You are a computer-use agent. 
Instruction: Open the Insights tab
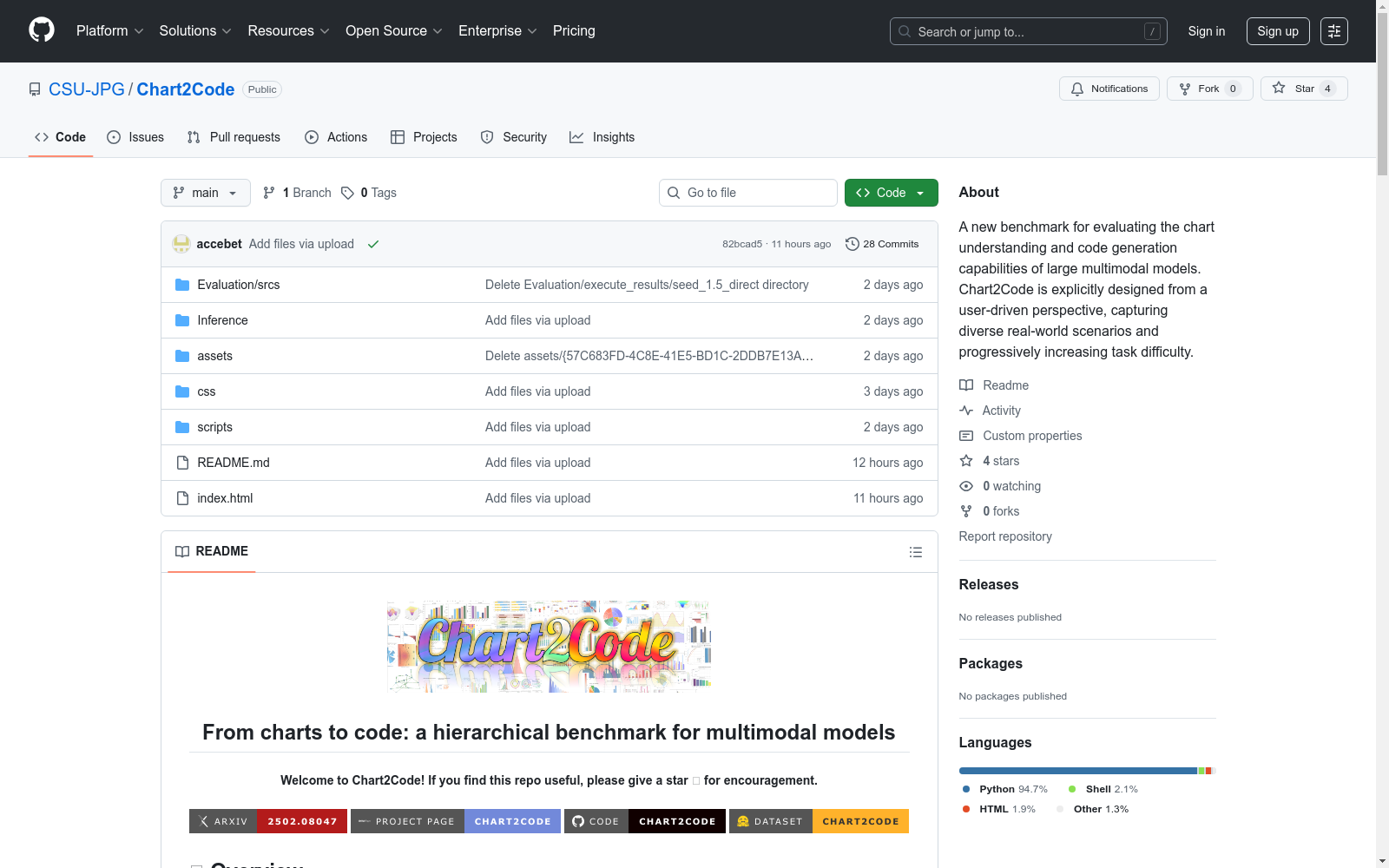coord(602,137)
